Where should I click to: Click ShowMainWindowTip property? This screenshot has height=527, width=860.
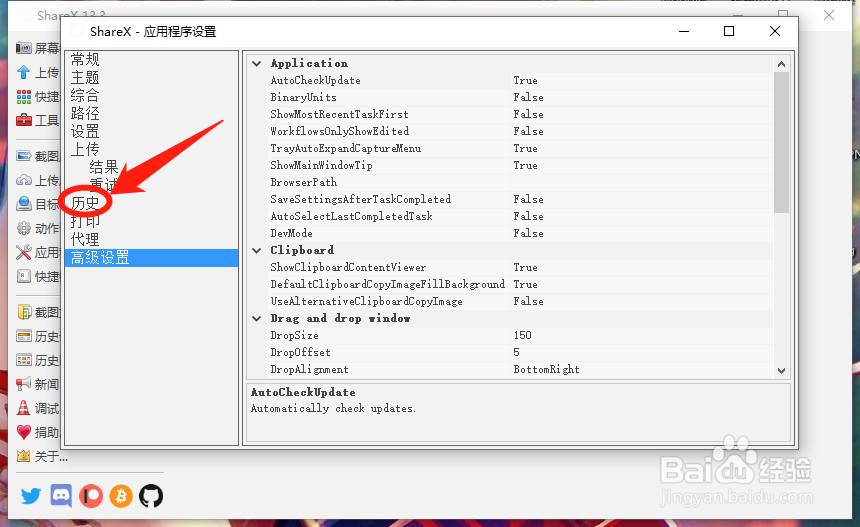321,166
